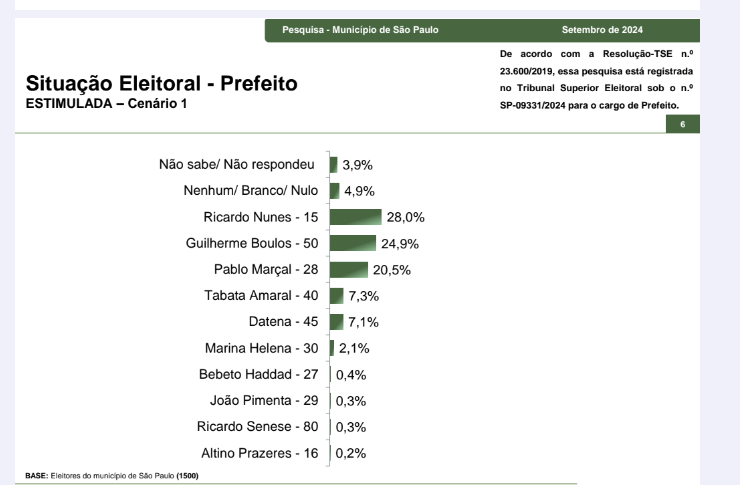The image size is (740, 485).
Task: Select the Guilherme Boulos 24,9% bar
Action: [x=353, y=243]
